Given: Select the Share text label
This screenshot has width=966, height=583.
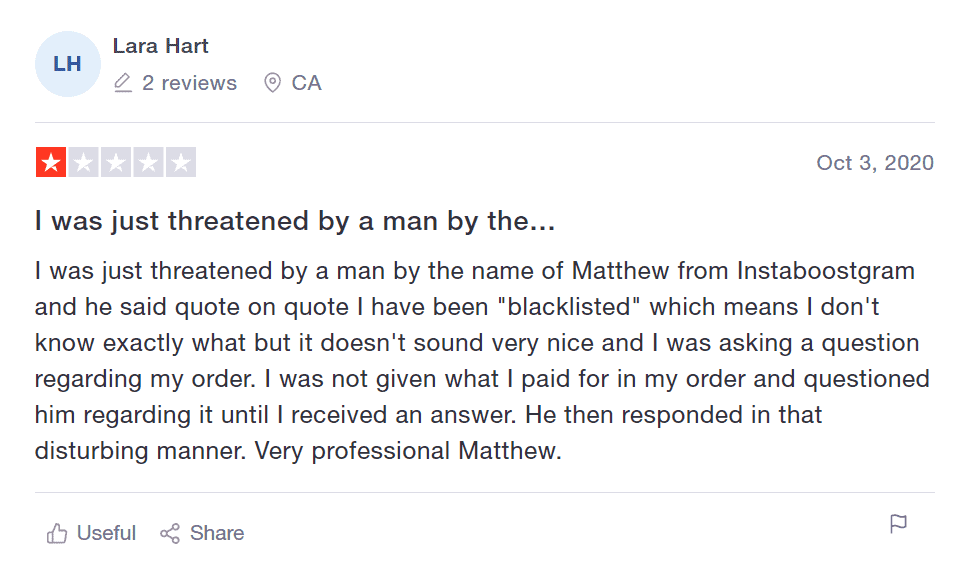Looking at the screenshot, I should tap(217, 533).
